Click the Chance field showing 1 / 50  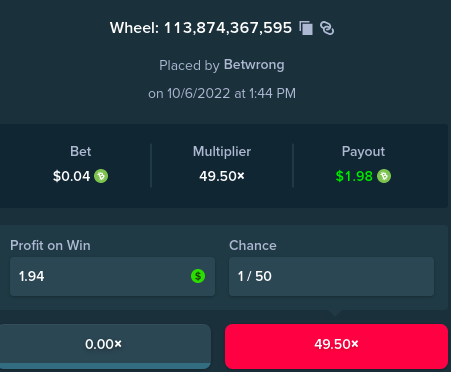pos(331,276)
